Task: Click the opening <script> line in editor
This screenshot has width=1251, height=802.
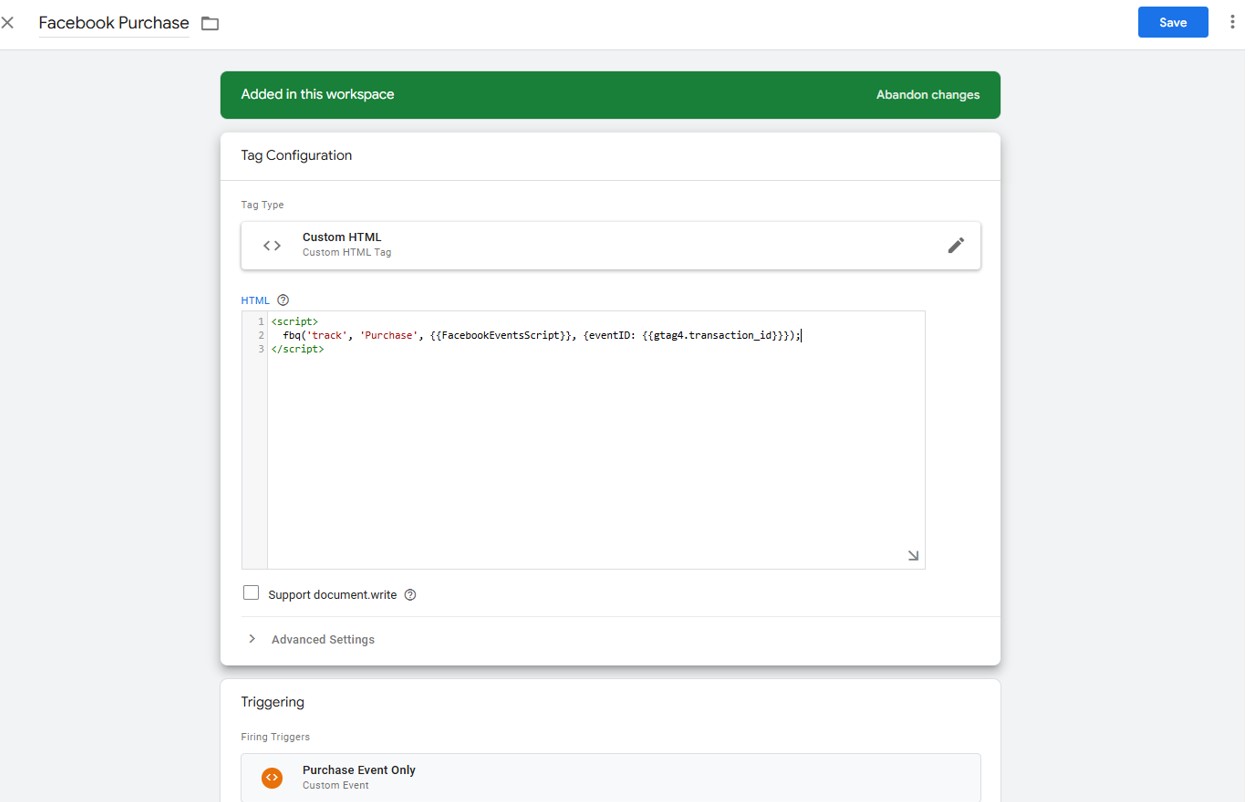Action: [x=295, y=322]
